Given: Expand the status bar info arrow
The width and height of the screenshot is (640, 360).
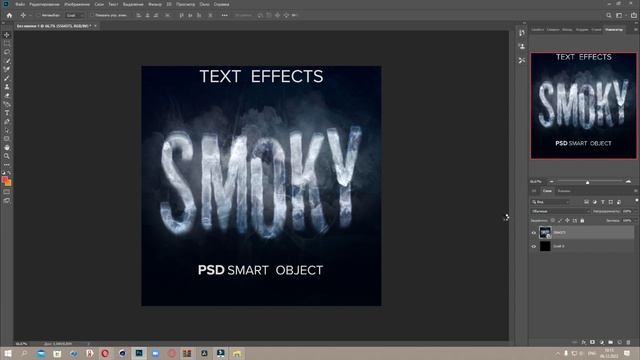Looking at the screenshot, I should (x=89, y=344).
